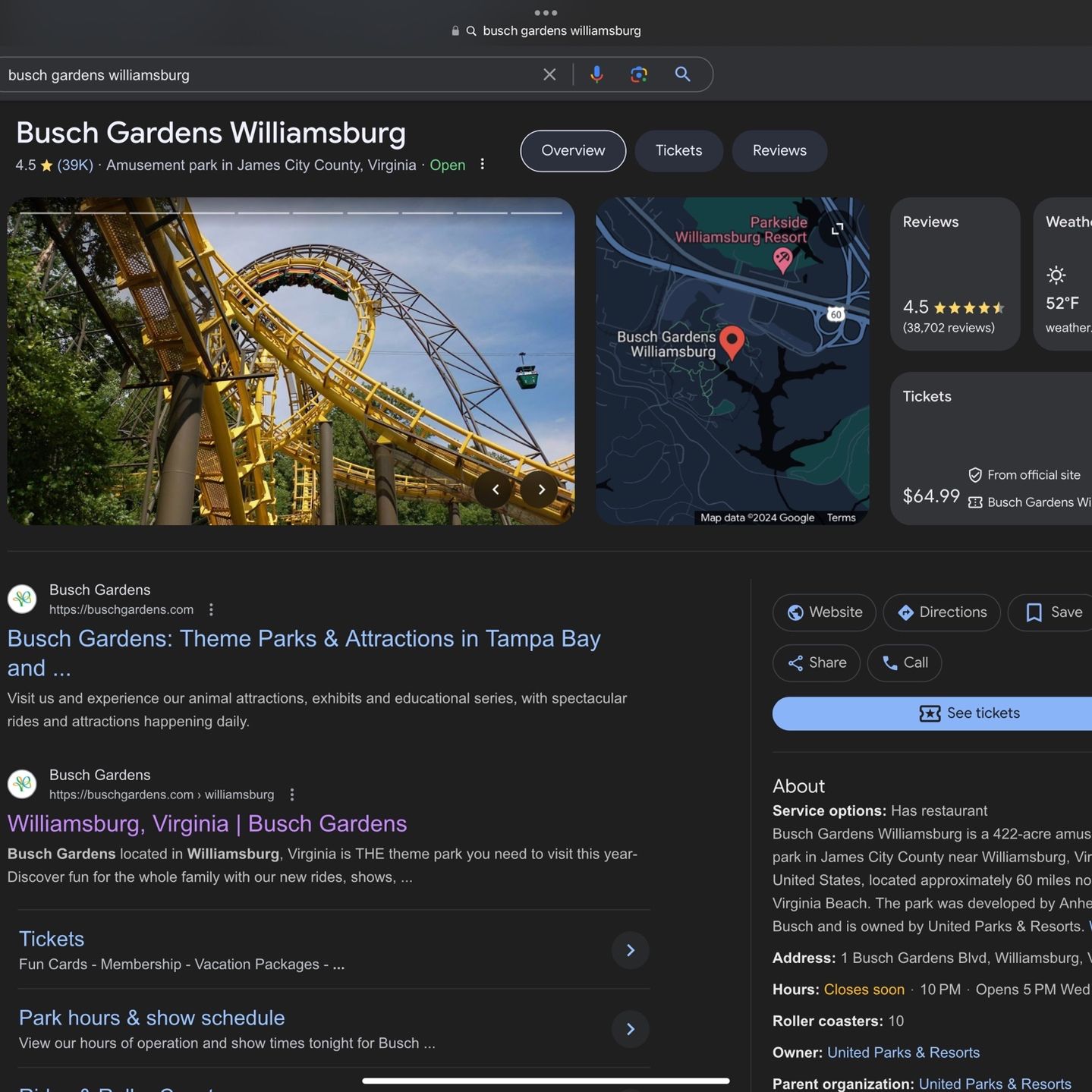
Task: Select the Parkside Williamsburg Resort map pin
Action: pyautogui.click(x=782, y=260)
